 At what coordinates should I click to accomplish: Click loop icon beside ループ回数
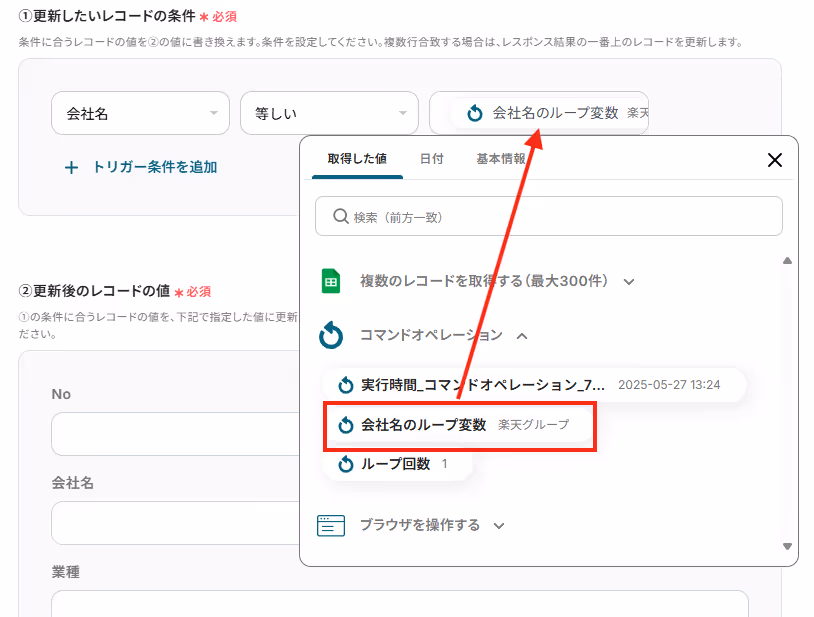point(346,464)
